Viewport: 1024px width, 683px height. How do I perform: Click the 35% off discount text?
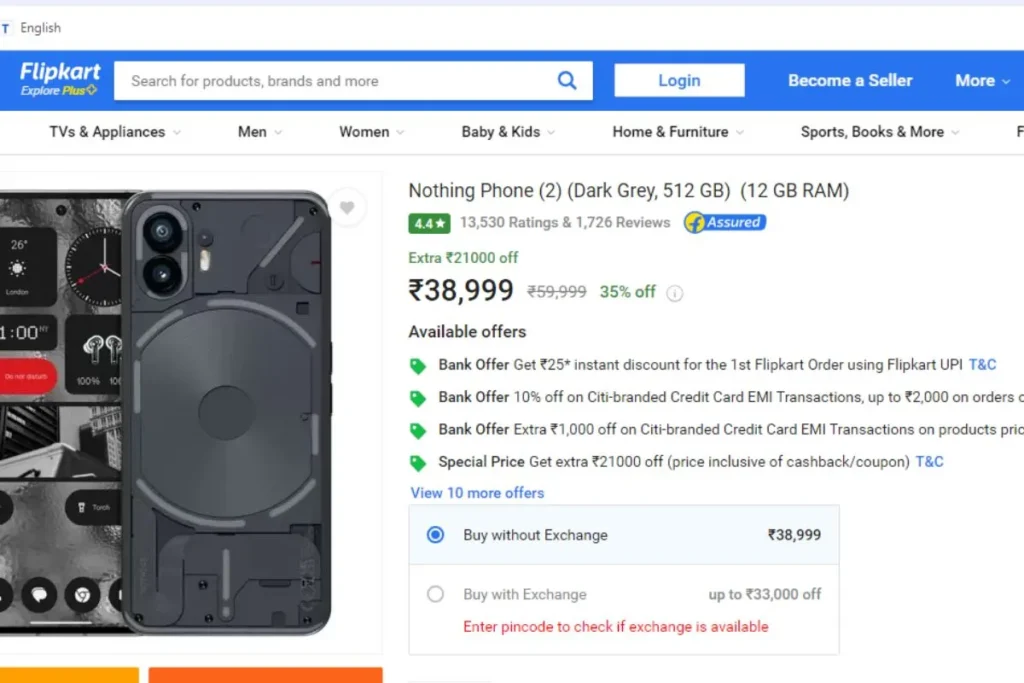(628, 292)
